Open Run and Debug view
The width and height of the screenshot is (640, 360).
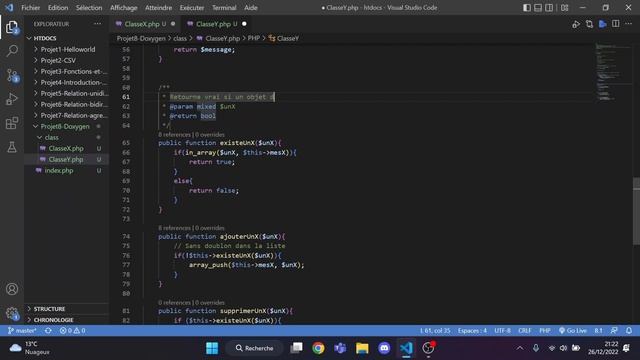click(12, 99)
